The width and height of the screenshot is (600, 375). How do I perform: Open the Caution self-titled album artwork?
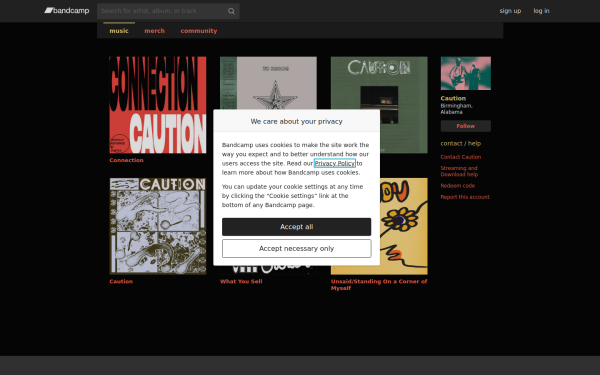[x=158, y=226]
